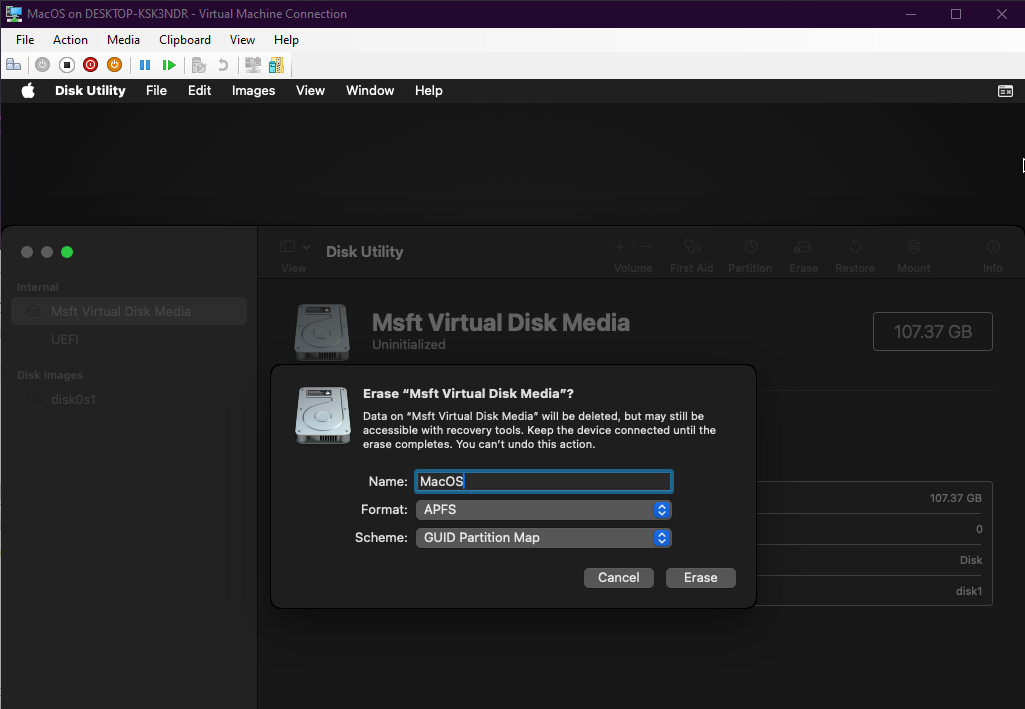Viewport: 1025px width, 709px height.
Task: Click the orange Save state icon
Action: [x=114, y=65]
